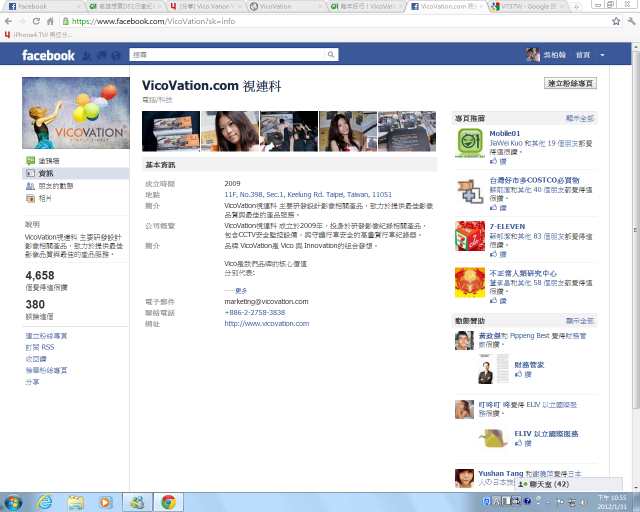This screenshot has height=512, width=640.
Task: Bookmark page with star icon
Action: click(x=616, y=21)
